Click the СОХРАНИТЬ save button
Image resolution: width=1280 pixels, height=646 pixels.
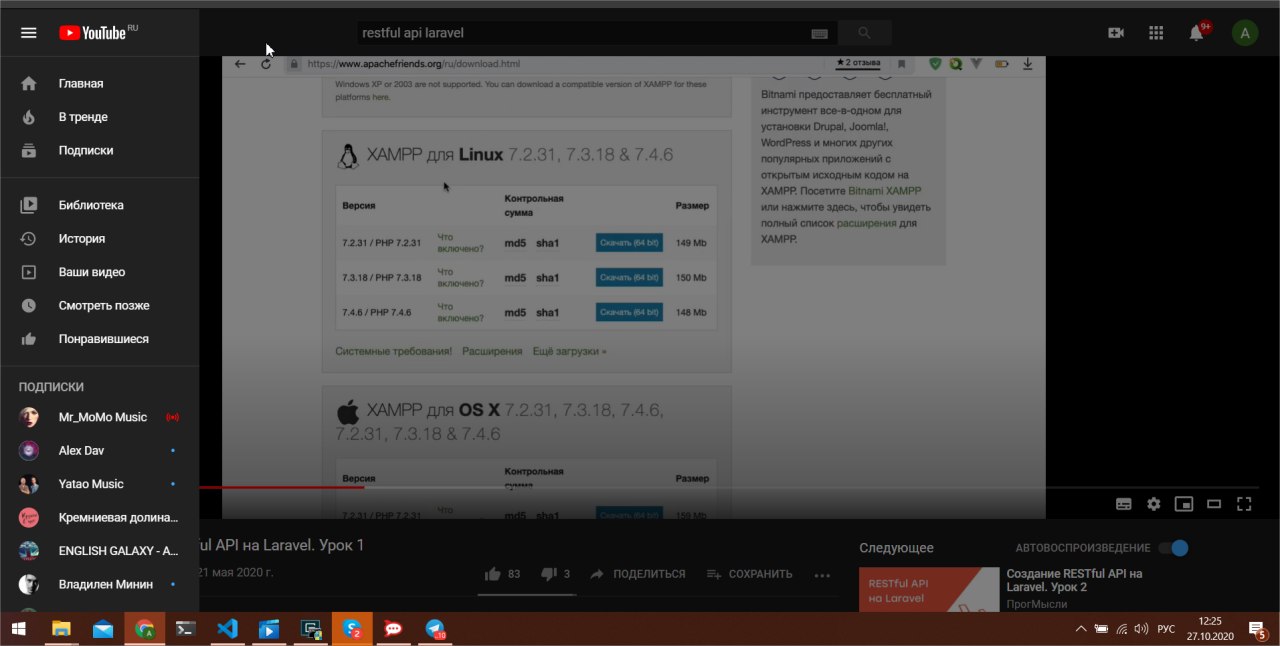(749, 574)
